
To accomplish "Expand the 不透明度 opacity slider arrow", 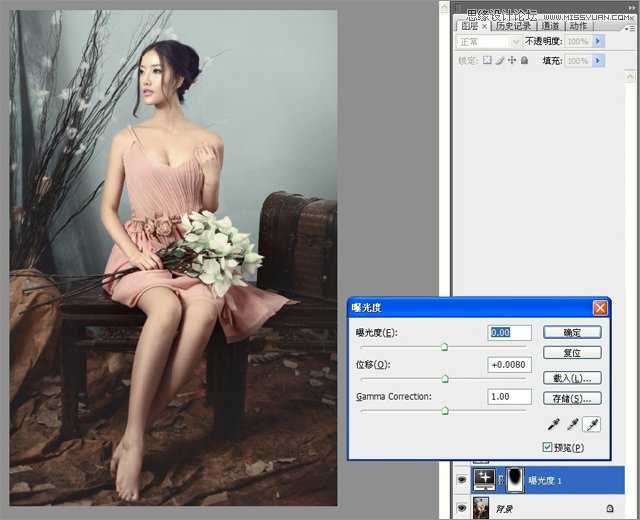I will 598,42.
